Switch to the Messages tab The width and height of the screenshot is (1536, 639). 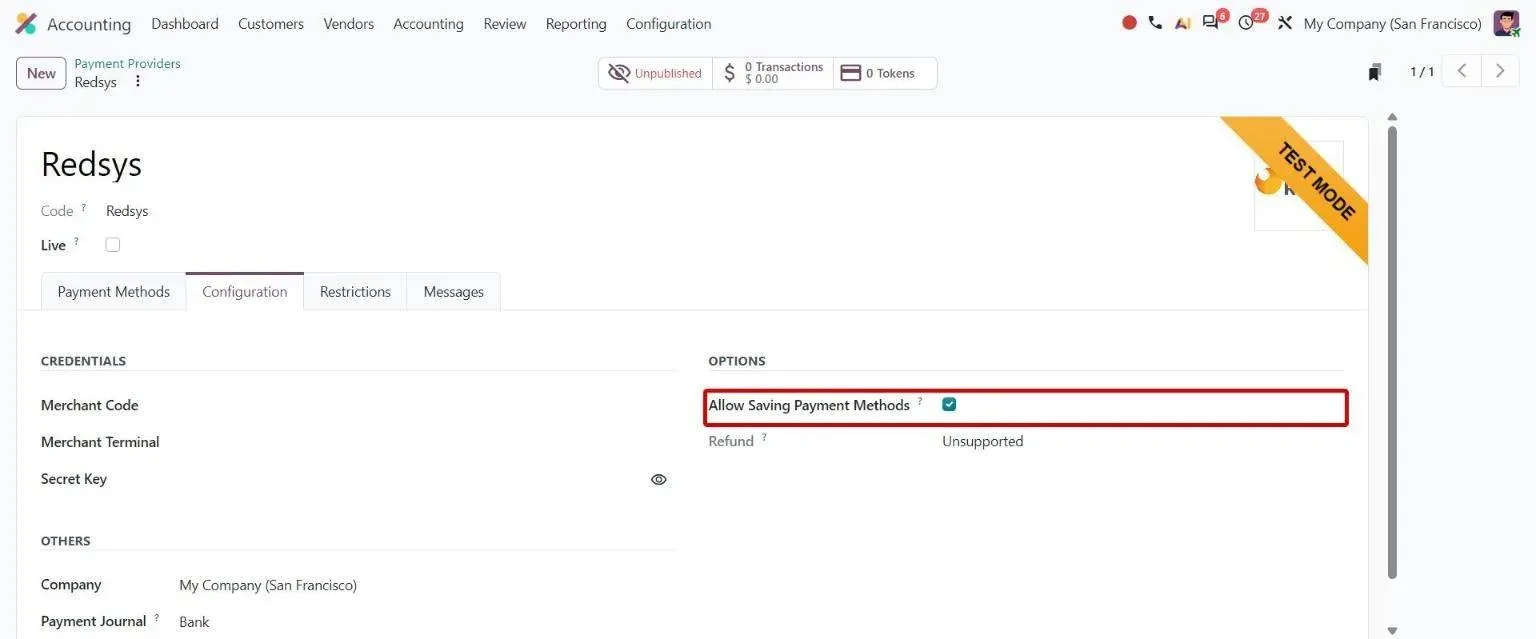click(454, 291)
